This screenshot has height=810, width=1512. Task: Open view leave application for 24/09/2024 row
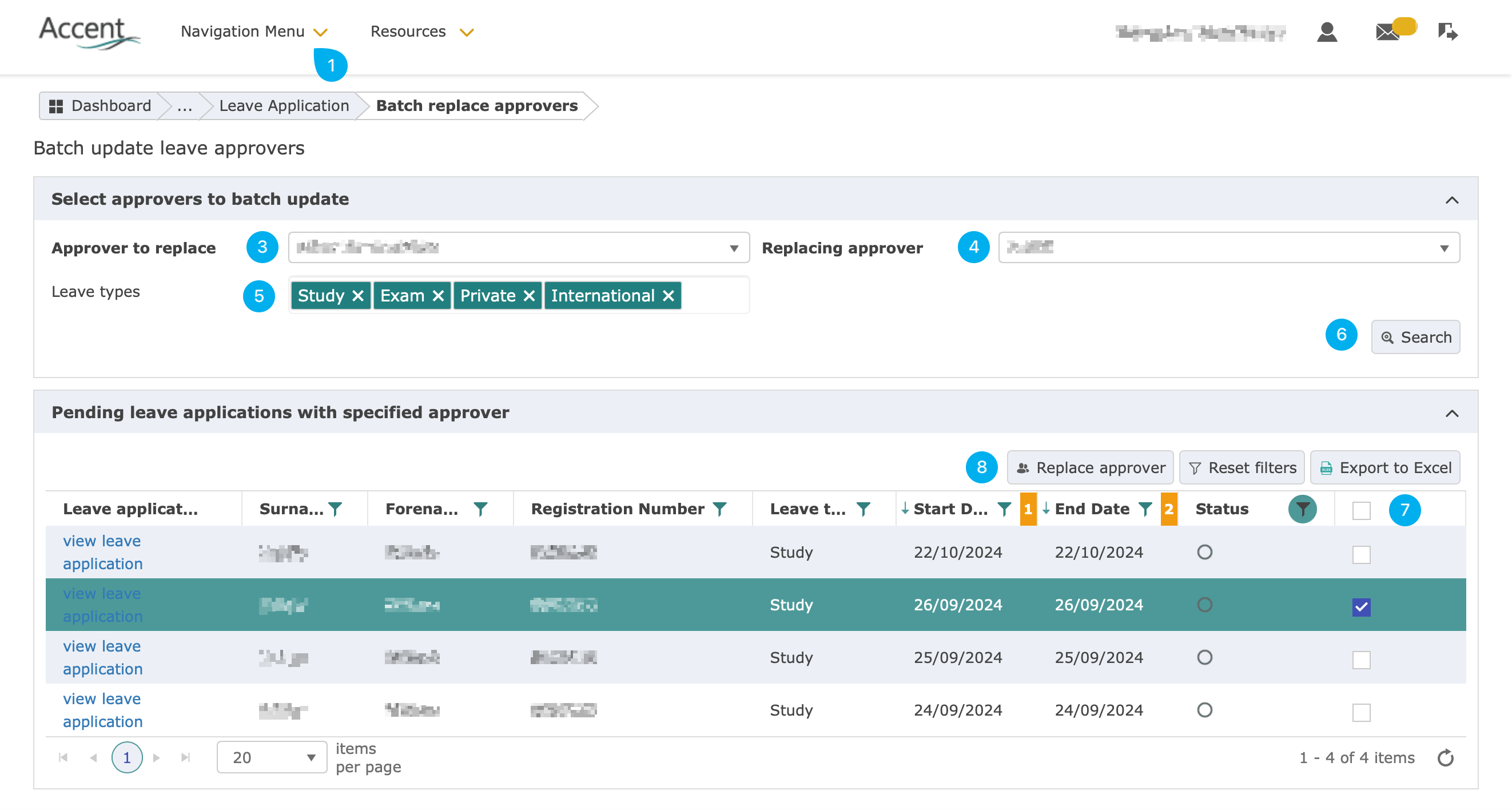[103, 710]
